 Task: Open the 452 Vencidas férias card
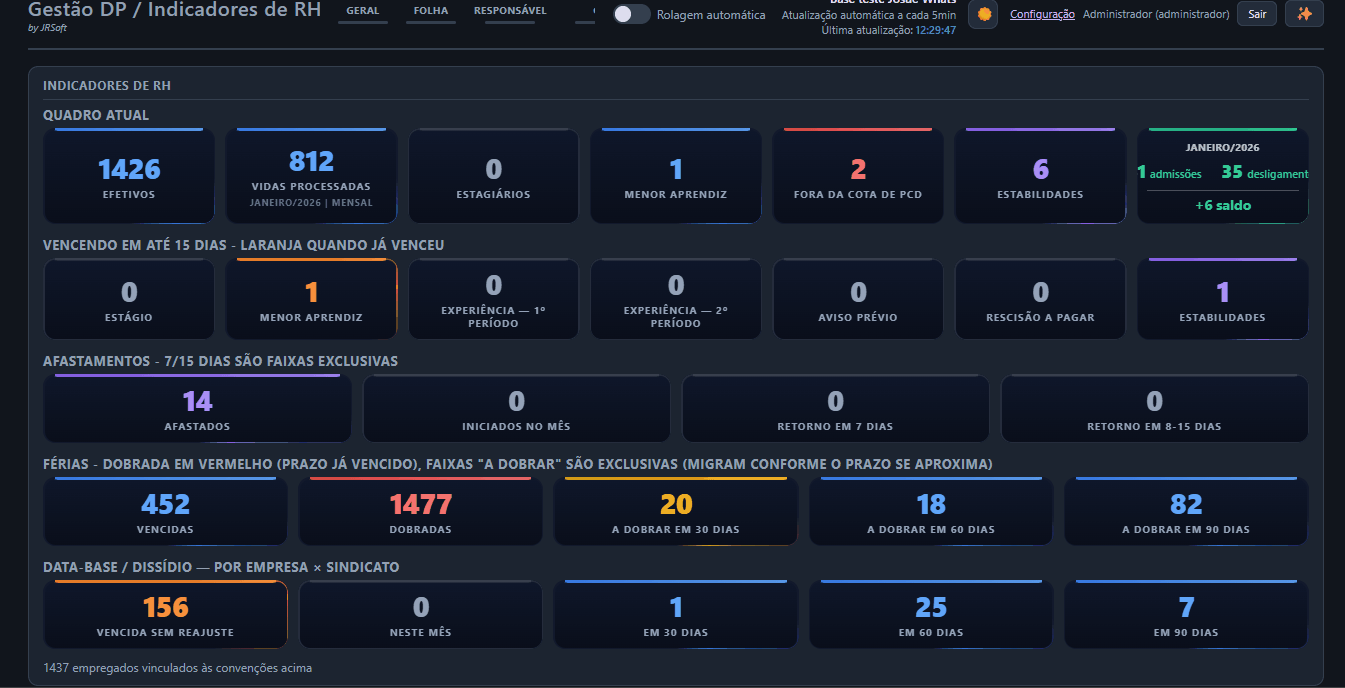165,511
